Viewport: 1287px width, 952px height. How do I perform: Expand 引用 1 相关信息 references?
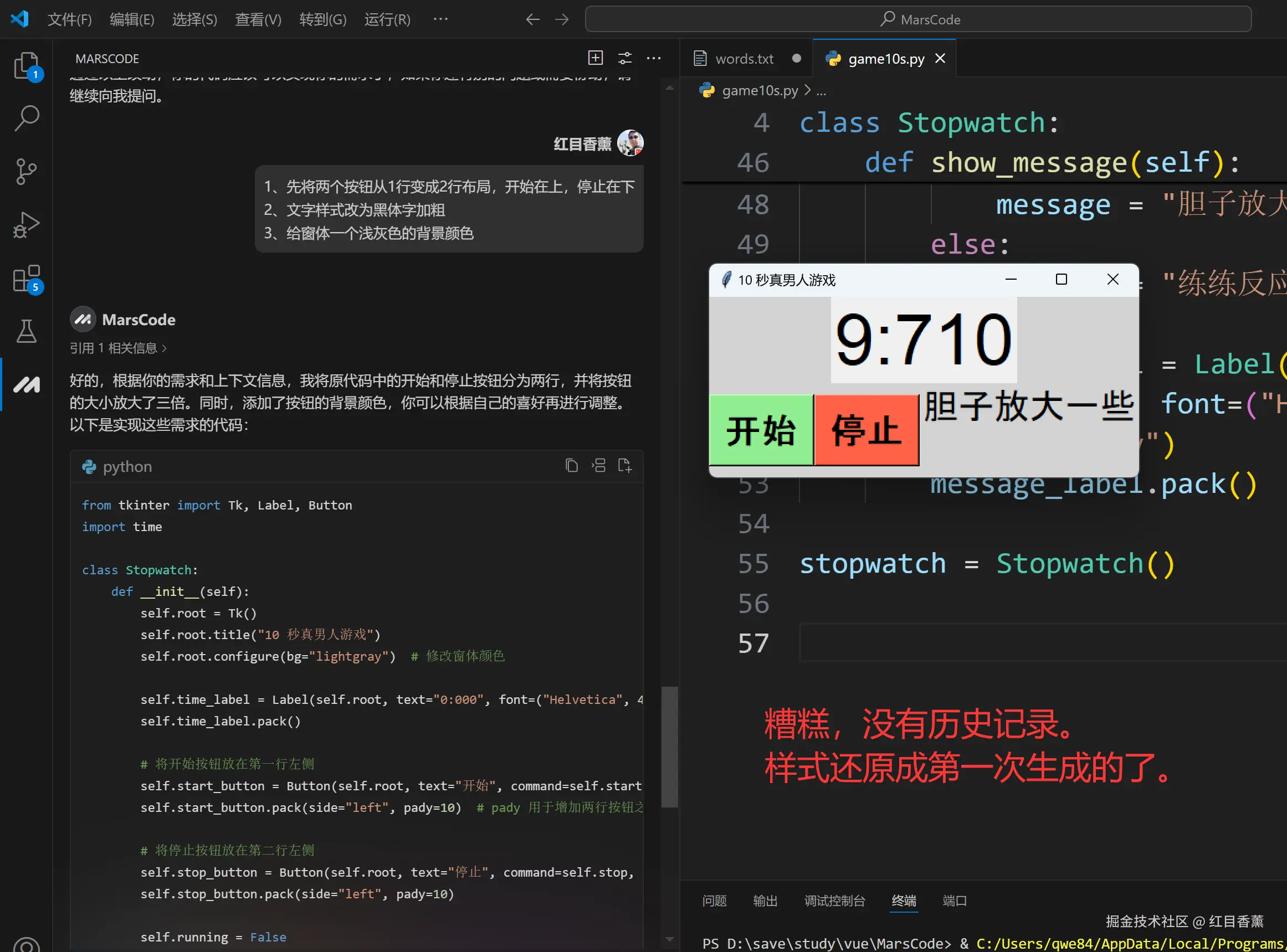[118, 348]
